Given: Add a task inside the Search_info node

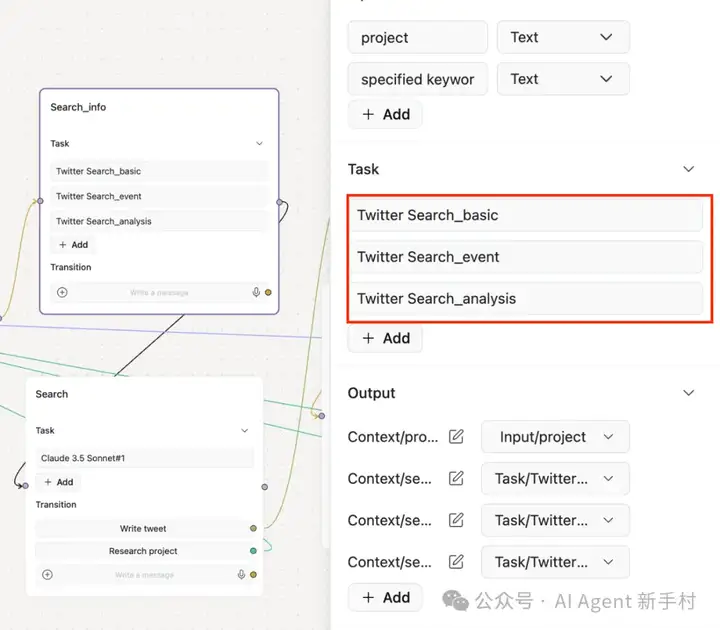Looking at the screenshot, I should coord(73,244).
